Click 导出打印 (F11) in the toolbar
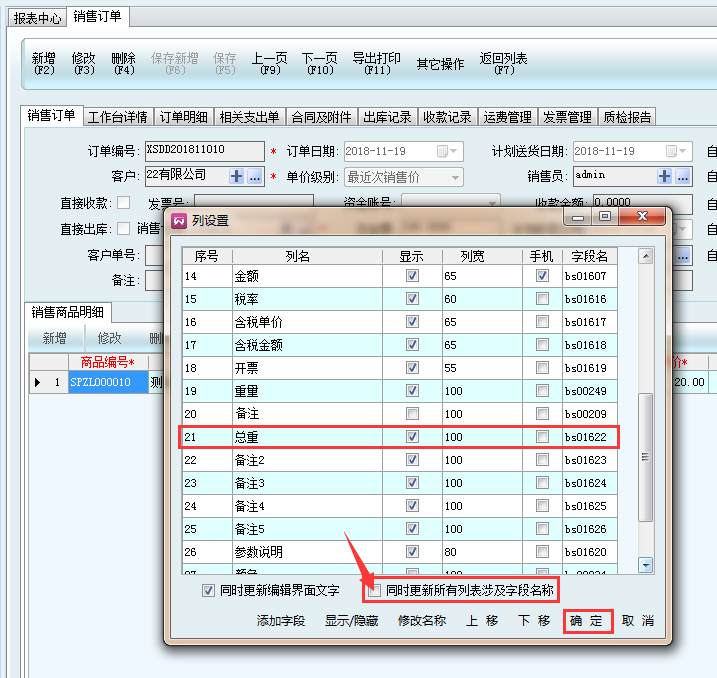The height and width of the screenshot is (678, 717). pos(377,64)
